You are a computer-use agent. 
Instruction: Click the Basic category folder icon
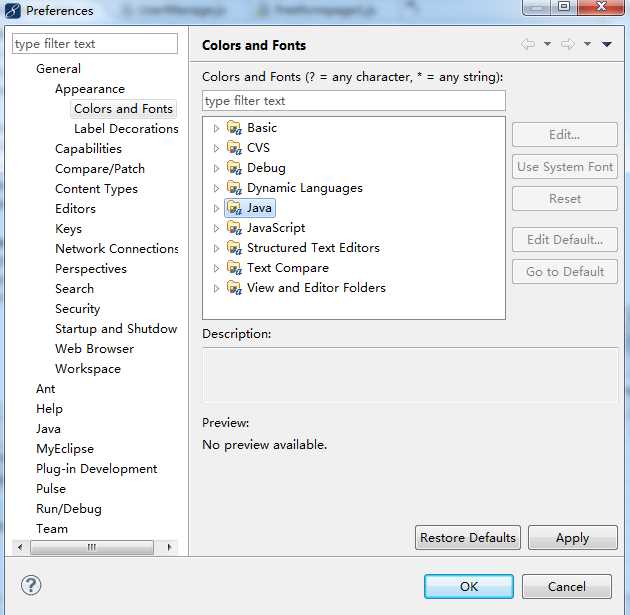click(x=234, y=128)
